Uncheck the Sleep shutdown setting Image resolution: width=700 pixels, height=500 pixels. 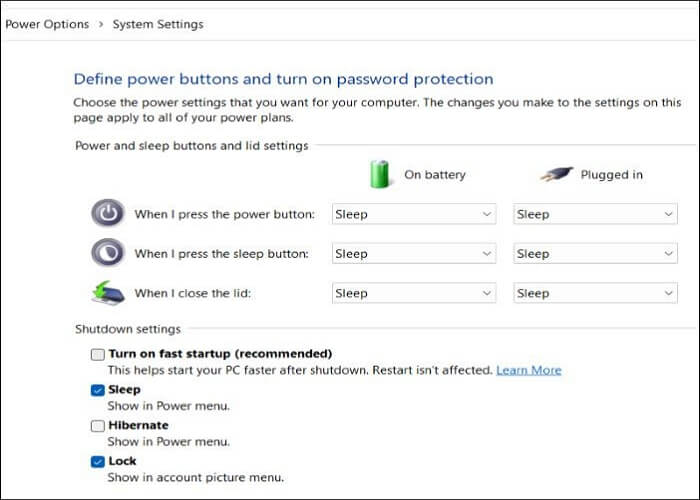pyautogui.click(x=97, y=390)
